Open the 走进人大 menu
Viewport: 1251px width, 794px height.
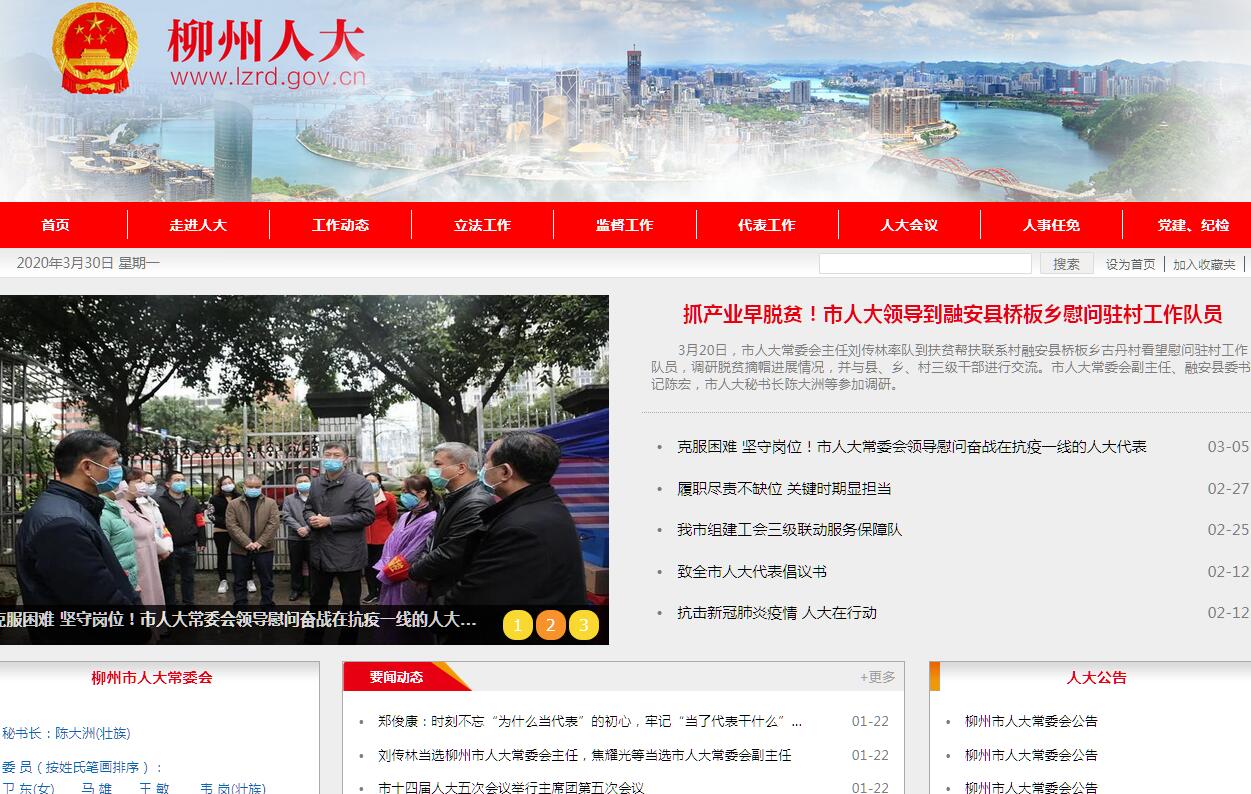(x=198, y=225)
